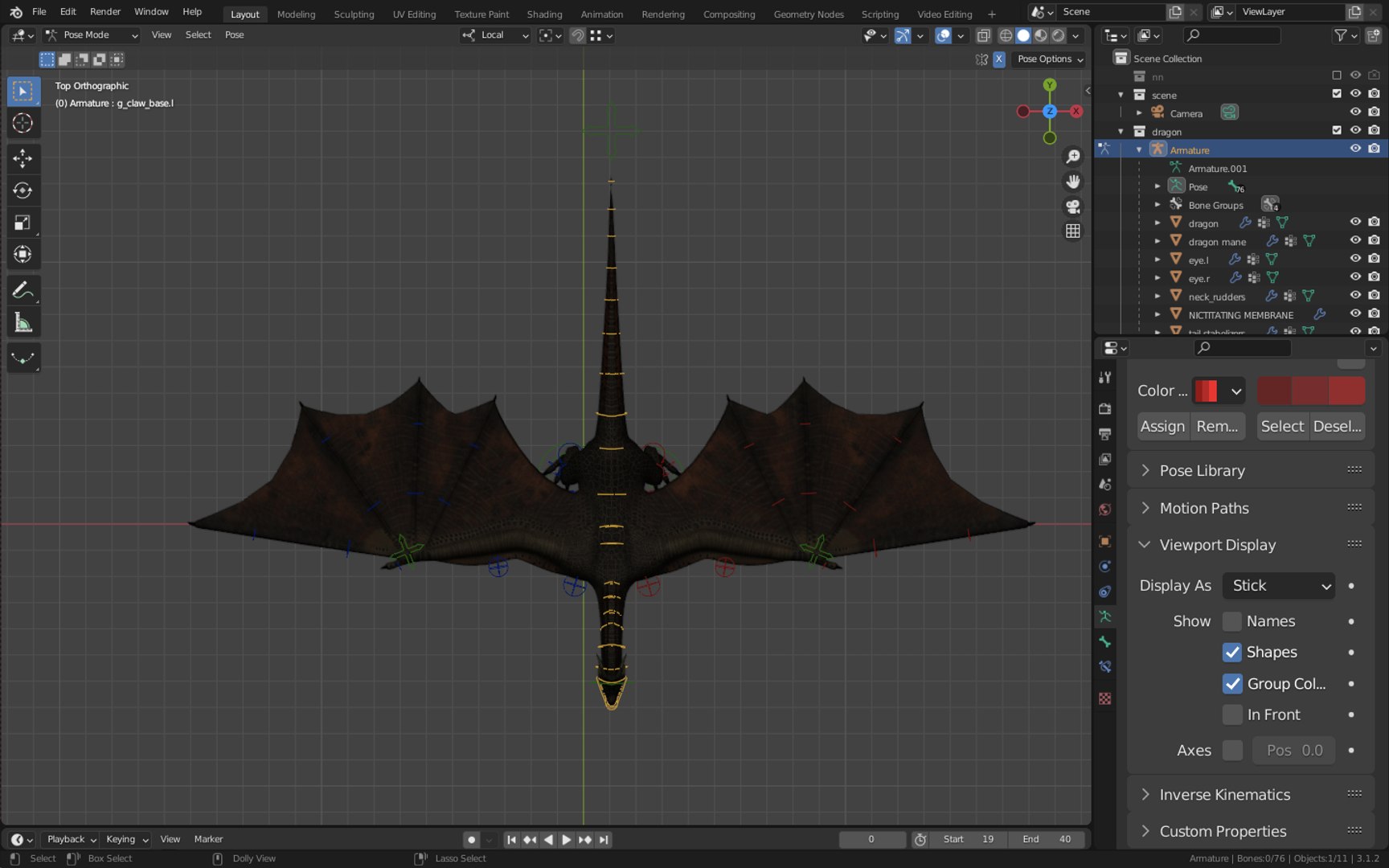Hide the Armature object in viewport
Viewport: 1389px width, 868px height.
1355,149
